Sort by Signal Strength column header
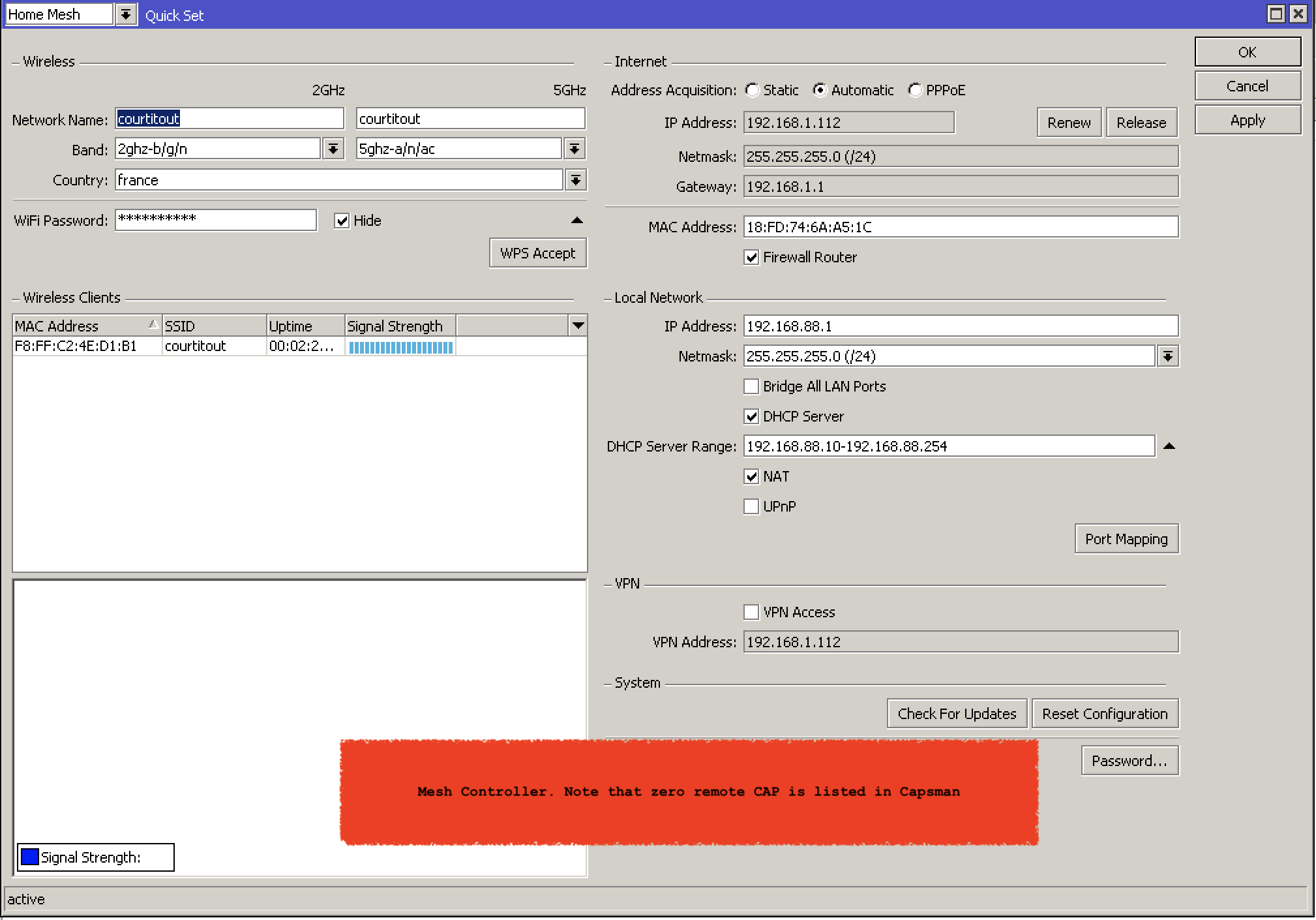Screen dimensions: 1316x920 (400, 326)
